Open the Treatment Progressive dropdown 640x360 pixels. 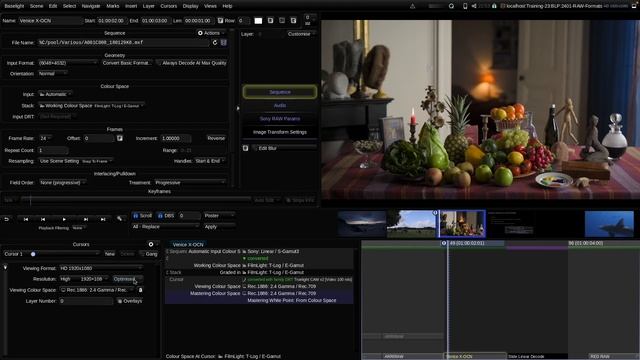pyautogui.click(x=190, y=182)
